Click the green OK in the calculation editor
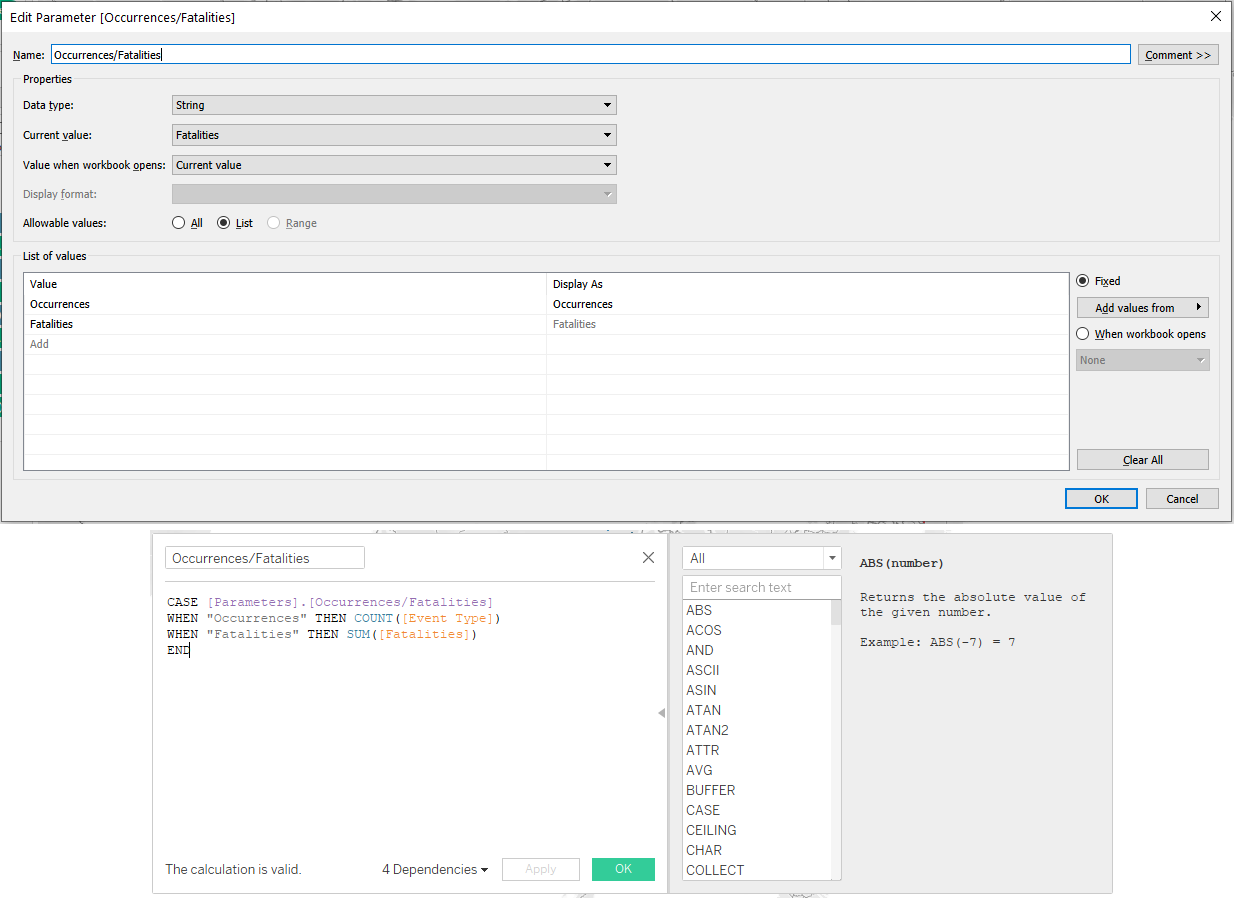Viewport: 1234px width, 900px height. coord(623,869)
